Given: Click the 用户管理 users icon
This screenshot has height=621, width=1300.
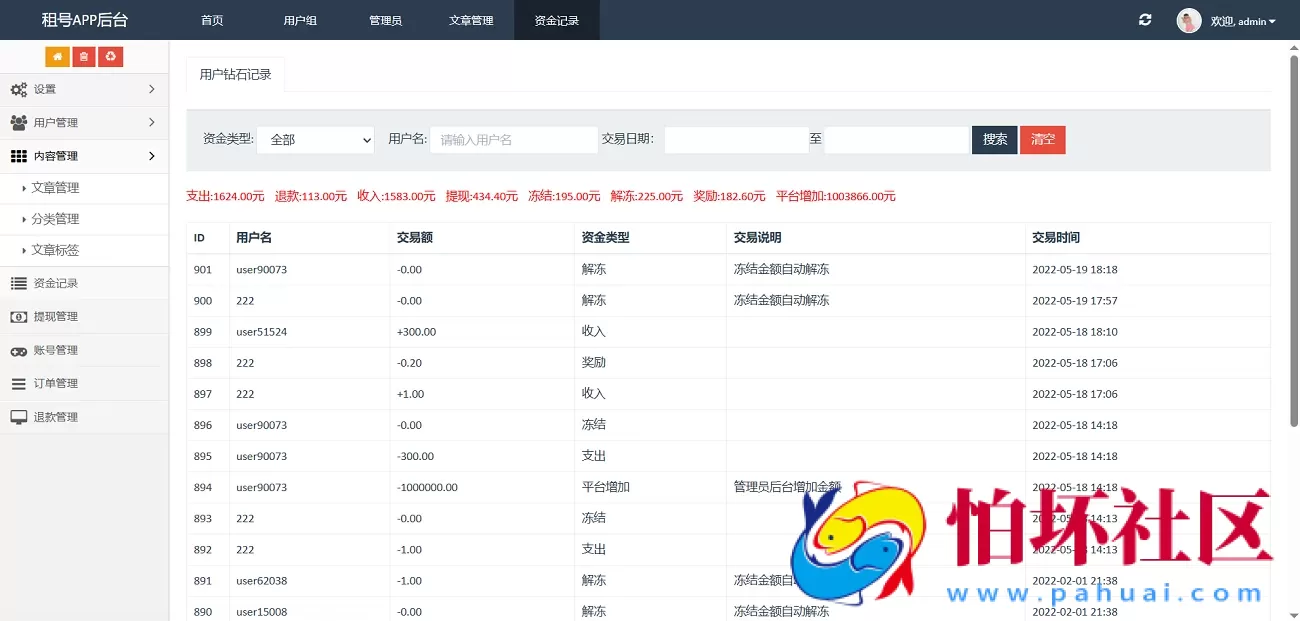Looking at the screenshot, I should (x=16, y=122).
